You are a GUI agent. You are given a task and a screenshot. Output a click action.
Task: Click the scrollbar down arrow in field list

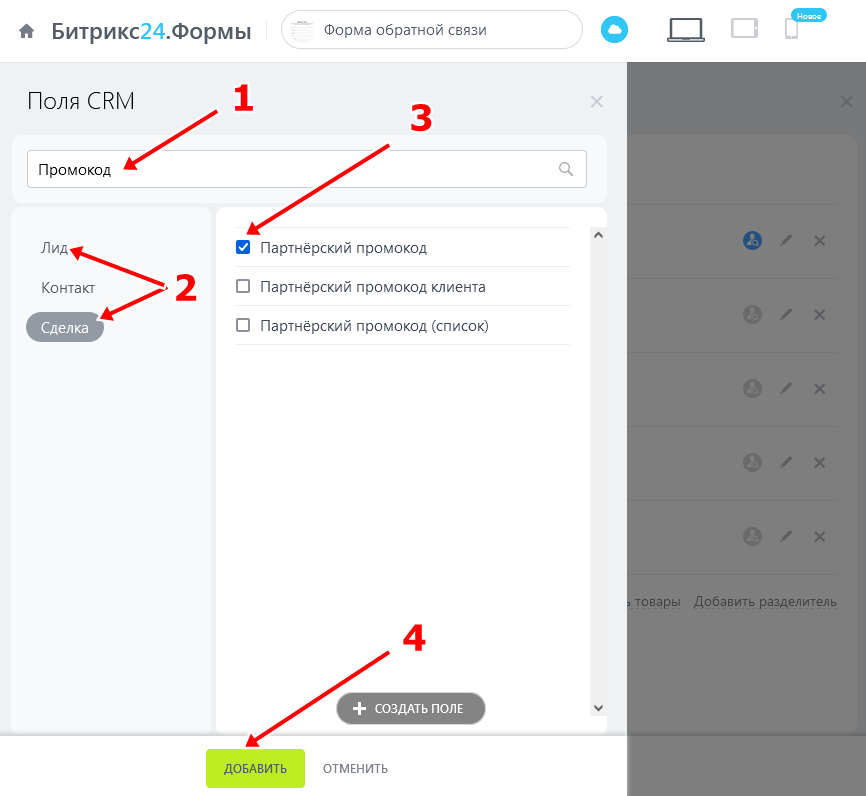coord(598,708)
